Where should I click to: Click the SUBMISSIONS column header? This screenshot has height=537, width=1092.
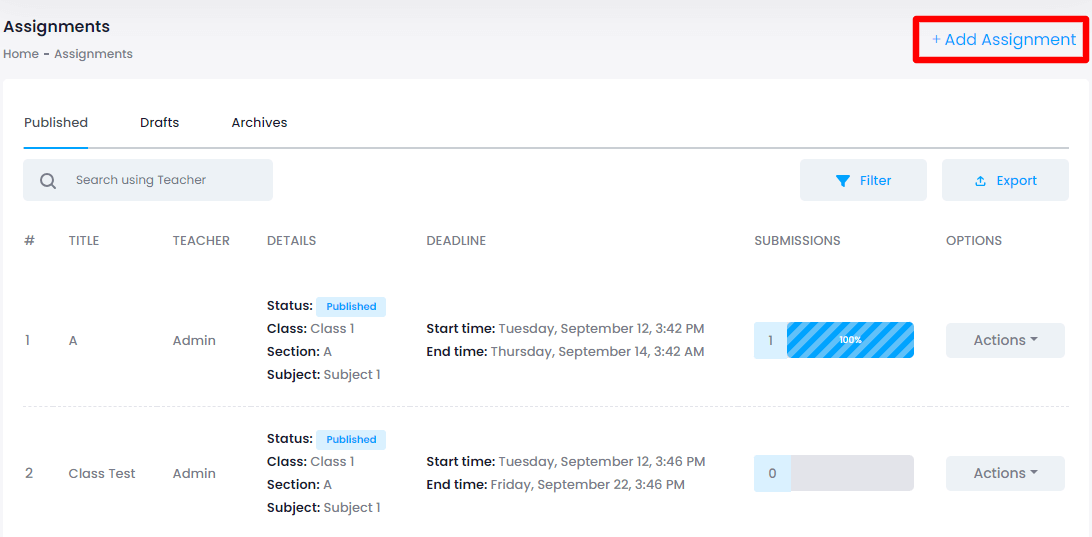click(x=797, y=241)
